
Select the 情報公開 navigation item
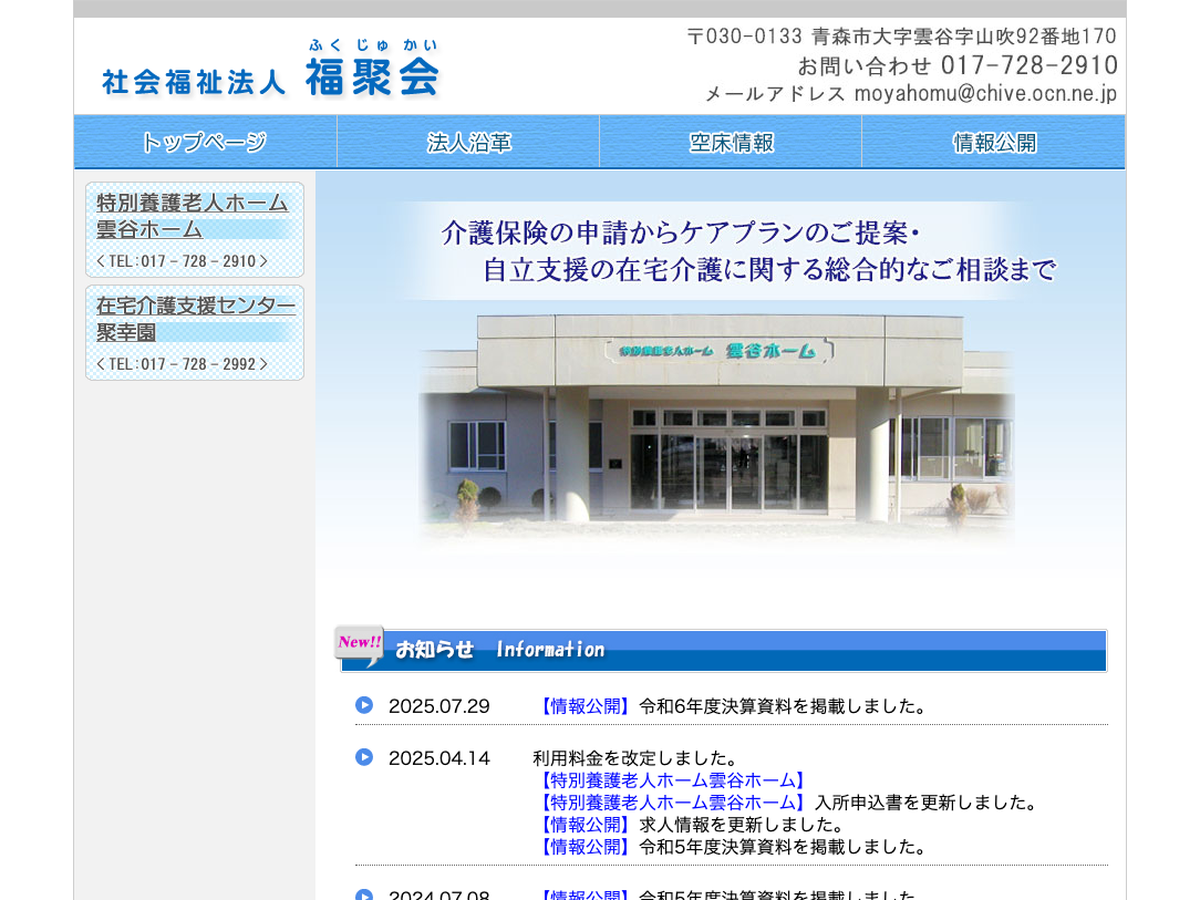[x=994, y=142]
